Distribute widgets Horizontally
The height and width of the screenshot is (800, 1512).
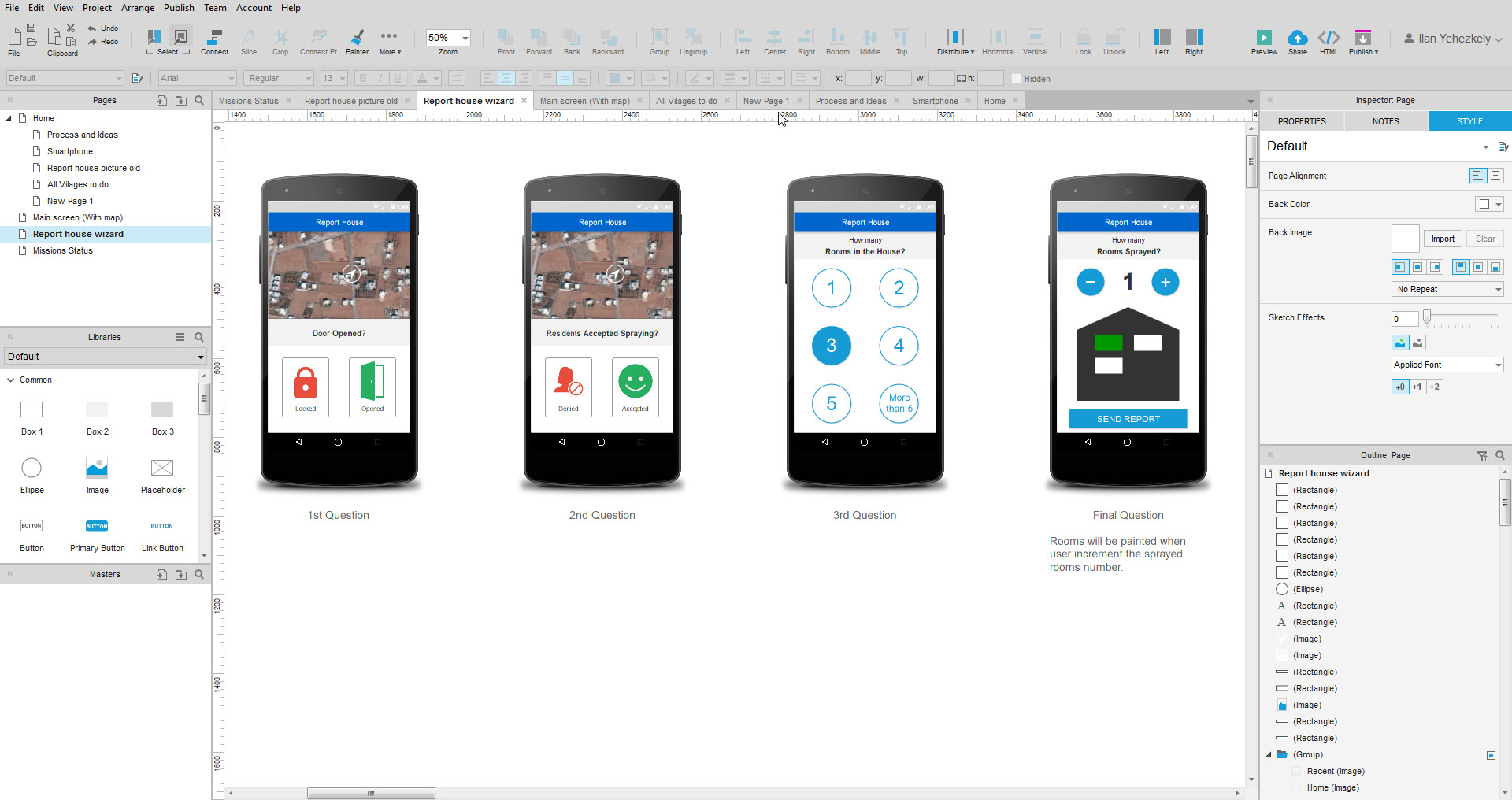[x=998, y=42]
